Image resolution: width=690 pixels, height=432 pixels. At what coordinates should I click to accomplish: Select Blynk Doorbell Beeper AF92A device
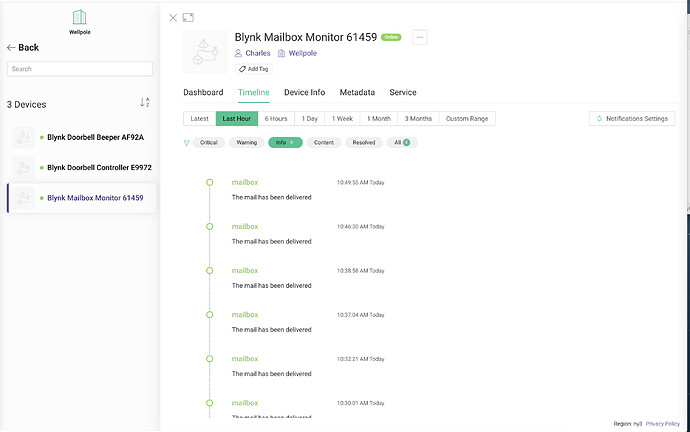coord(82,137)
